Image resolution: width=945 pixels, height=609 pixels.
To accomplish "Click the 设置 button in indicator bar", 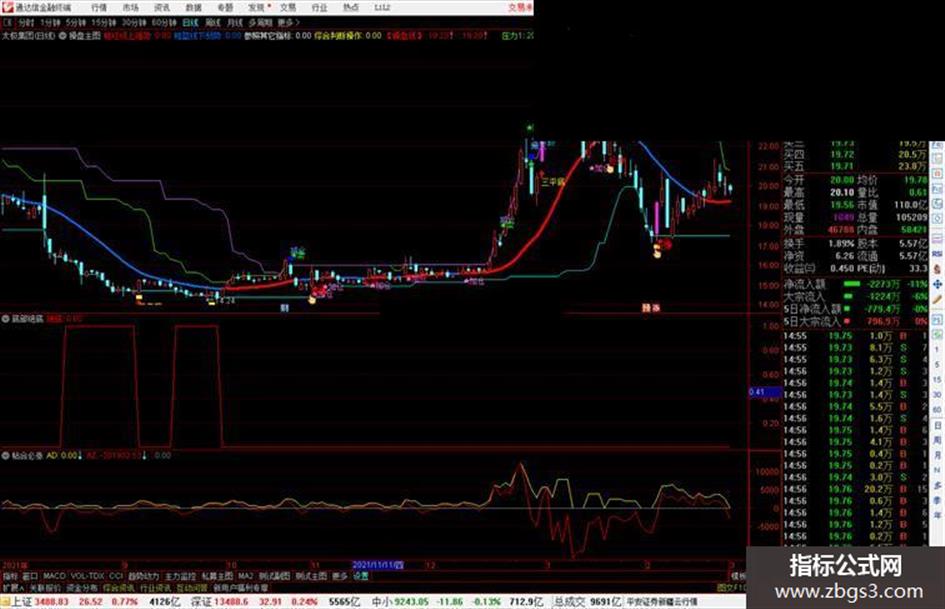I will point(361,576).
